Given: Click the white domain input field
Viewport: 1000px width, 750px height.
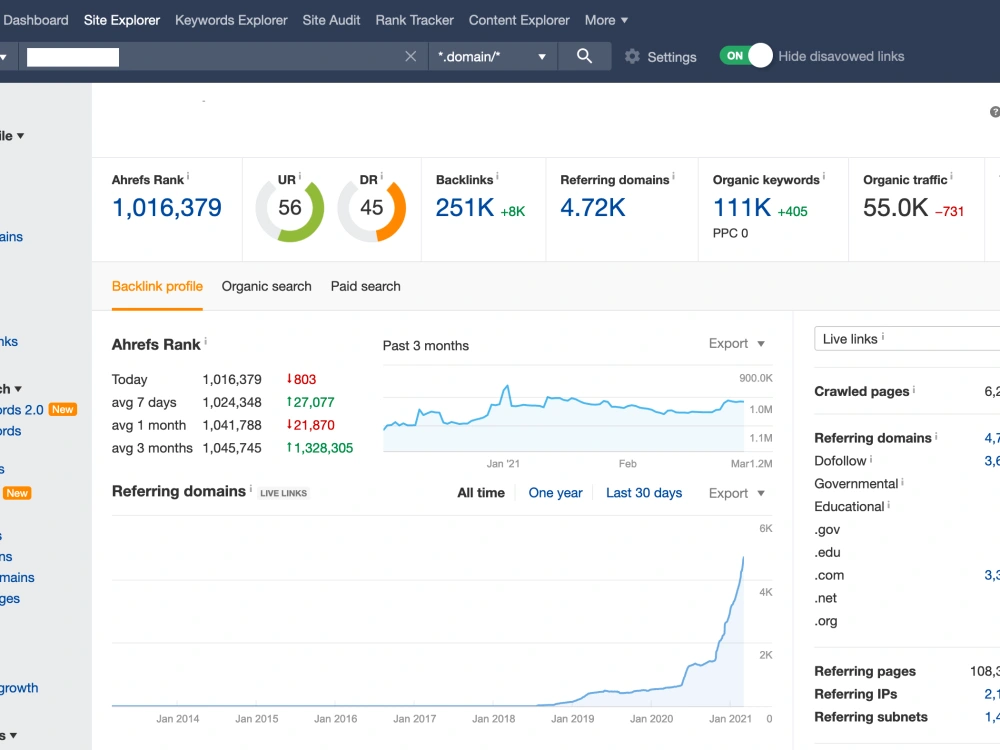Looking at the screenshot, I should 73,57.
